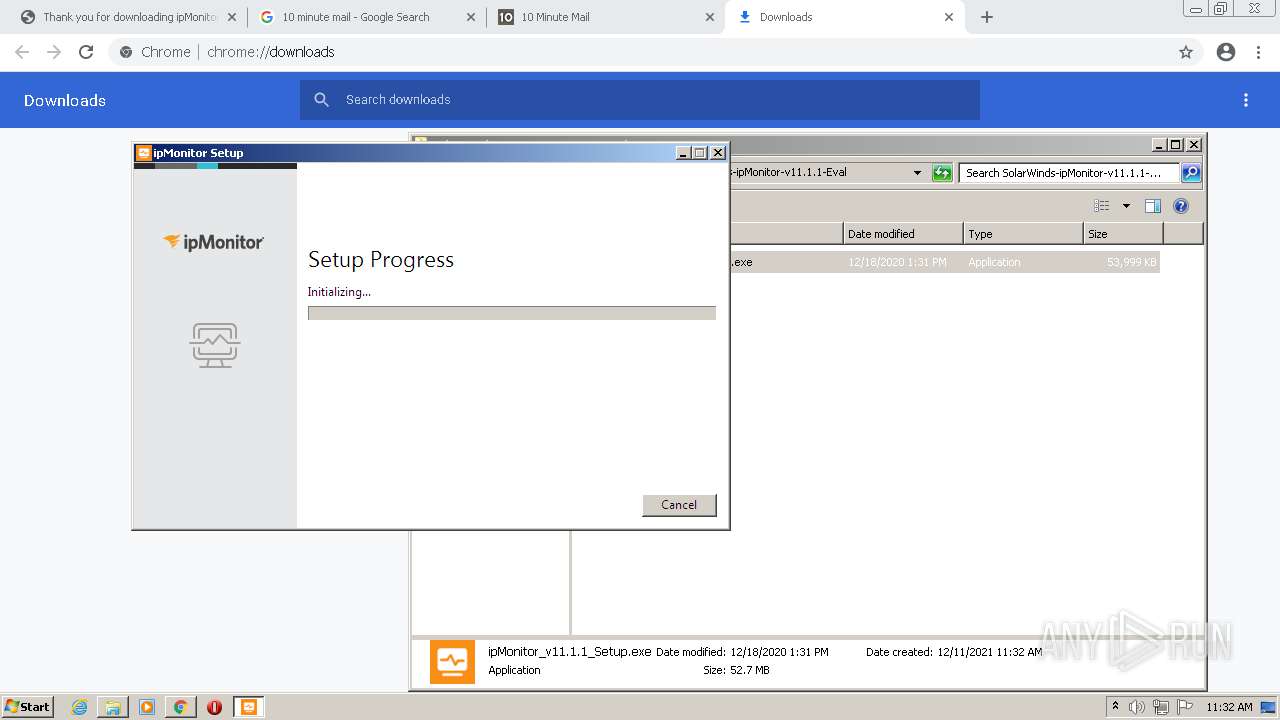Image resolution: width=1280 pixels, height=720 pixels.
Task: Click the taskbar clock 11:32 AM
Action: coord(1229,707)
